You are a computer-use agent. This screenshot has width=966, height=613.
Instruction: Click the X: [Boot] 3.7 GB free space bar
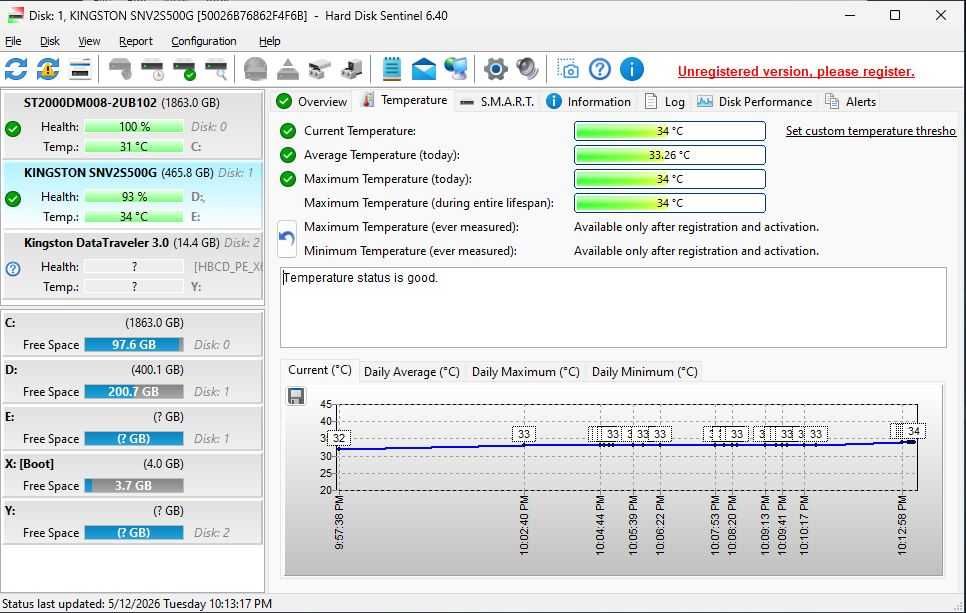click(x=134, y=486)
